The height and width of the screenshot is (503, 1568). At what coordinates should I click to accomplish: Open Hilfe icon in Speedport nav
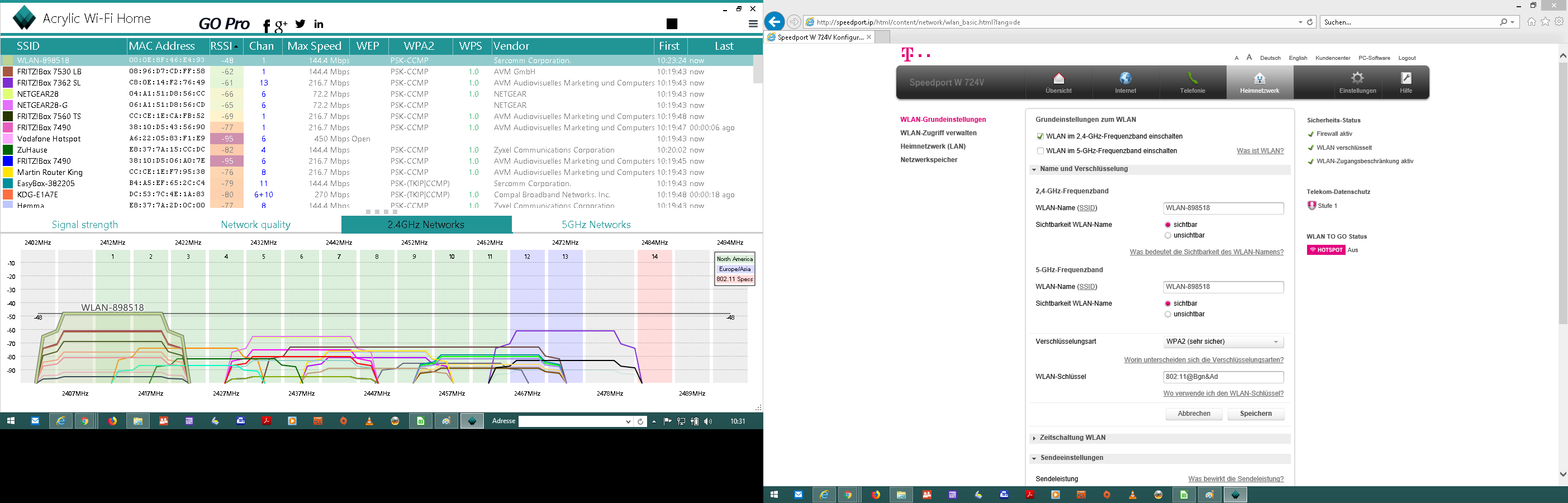[x=1406, y=78]
